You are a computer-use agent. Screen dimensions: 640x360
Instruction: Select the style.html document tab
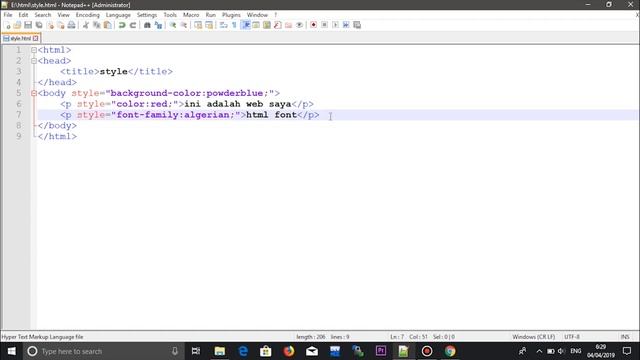(x=20, y=38)
